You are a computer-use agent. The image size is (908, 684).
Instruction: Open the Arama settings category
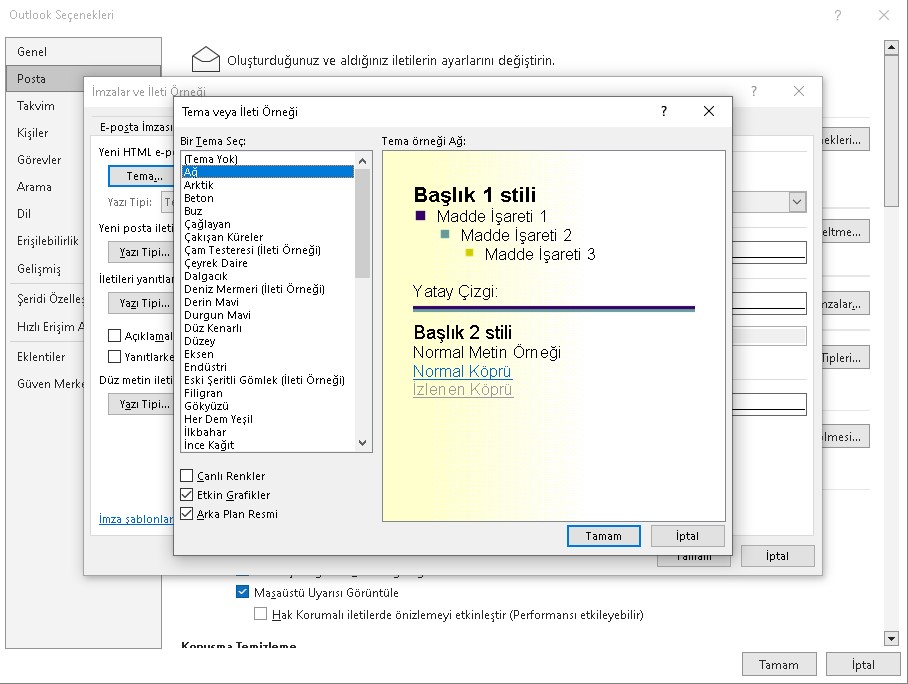click(x=34, y=187)
